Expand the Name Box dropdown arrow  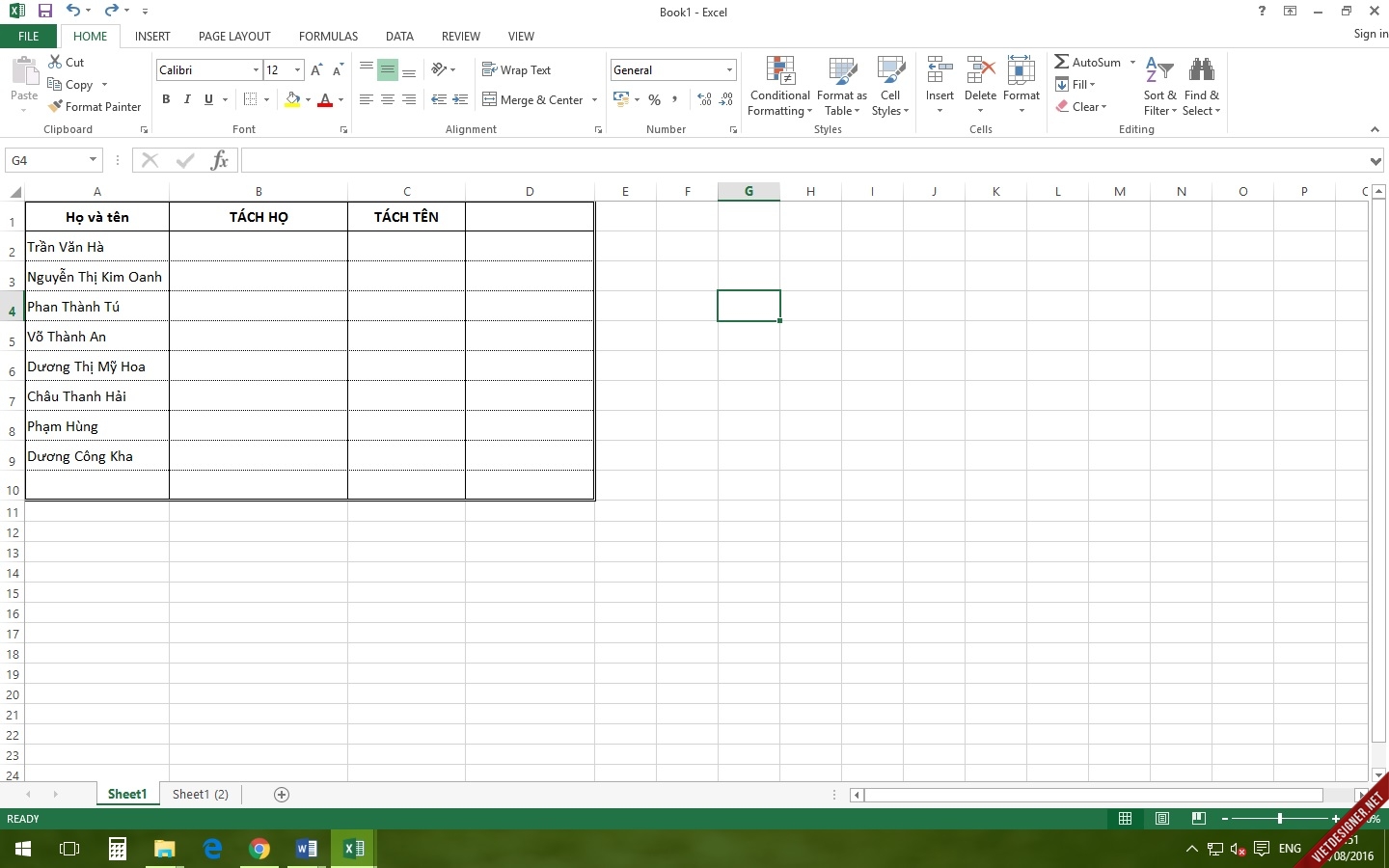[x=93, y=160]
